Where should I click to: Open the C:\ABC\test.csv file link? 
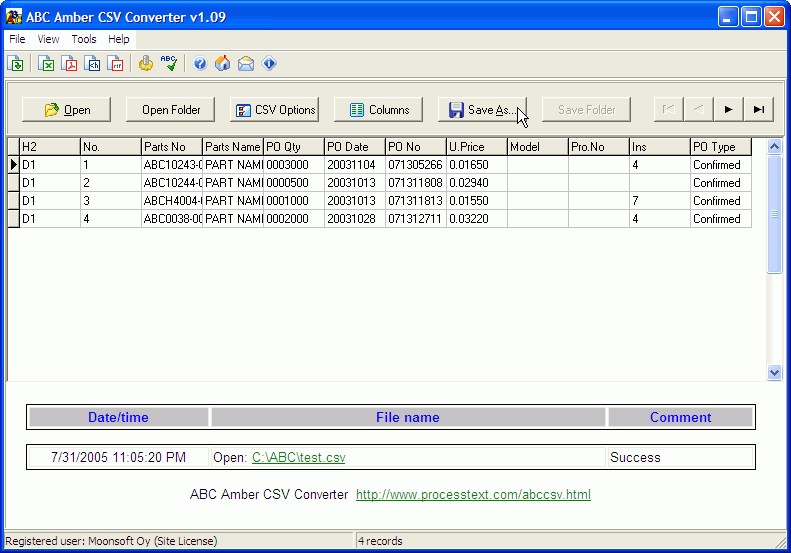click(x=298, y=458)
